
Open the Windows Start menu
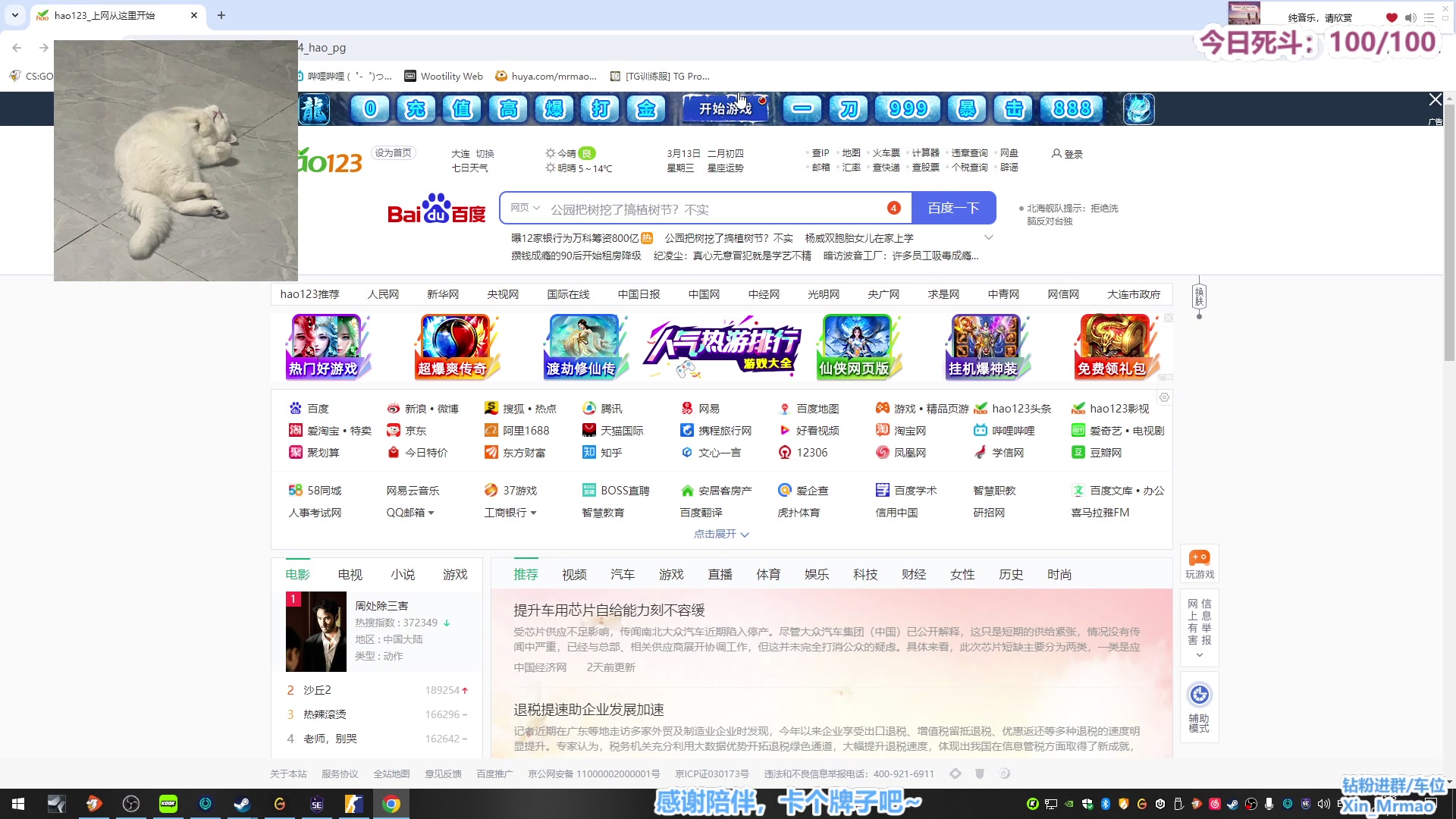tap(18, 804)
